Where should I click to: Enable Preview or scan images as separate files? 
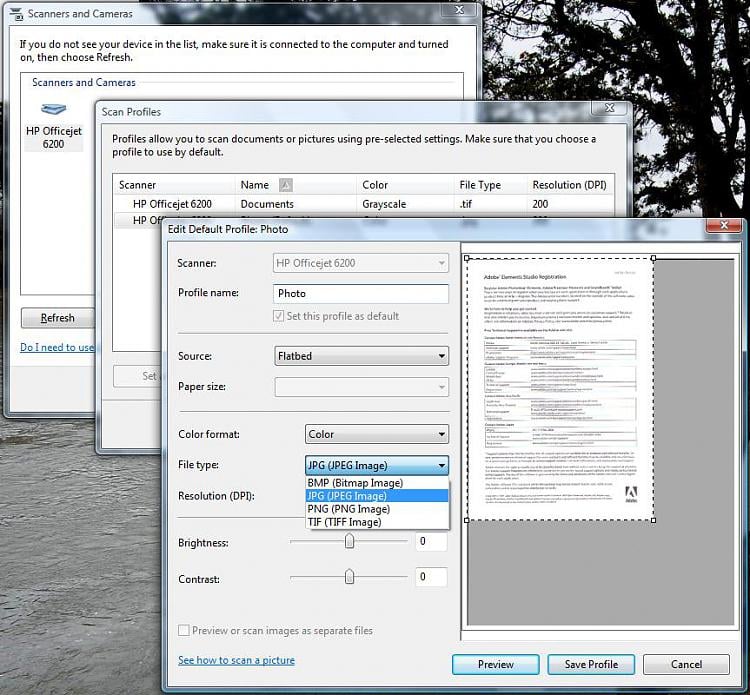184,630
